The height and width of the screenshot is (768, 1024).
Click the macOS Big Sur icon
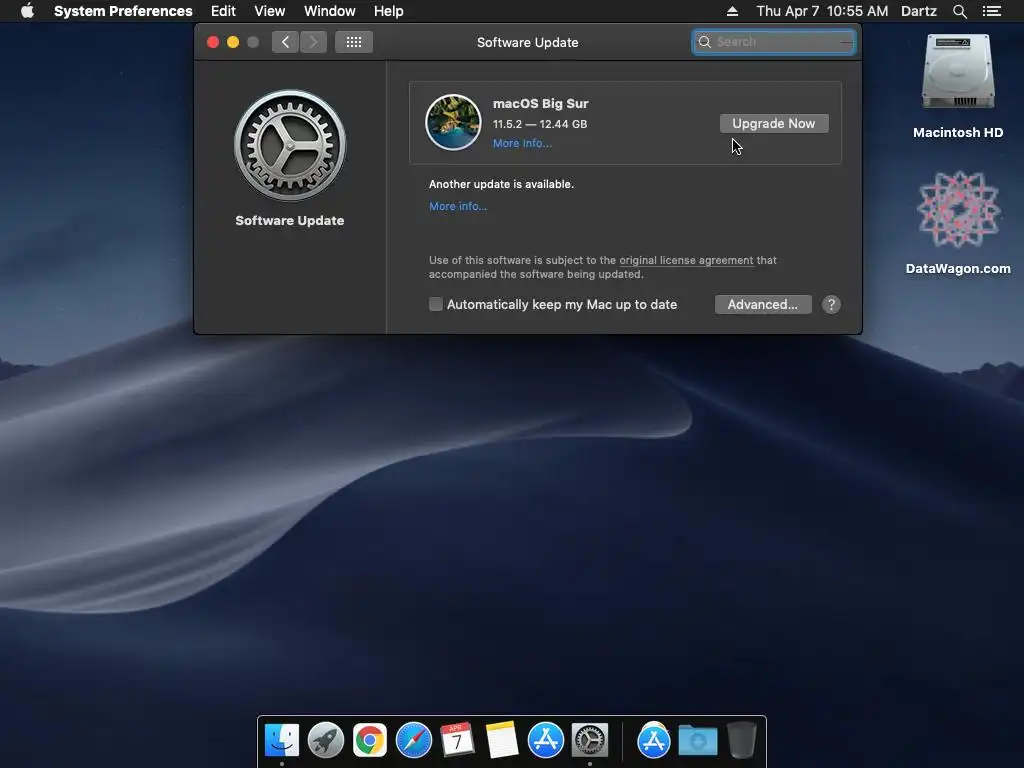point(453,122)
